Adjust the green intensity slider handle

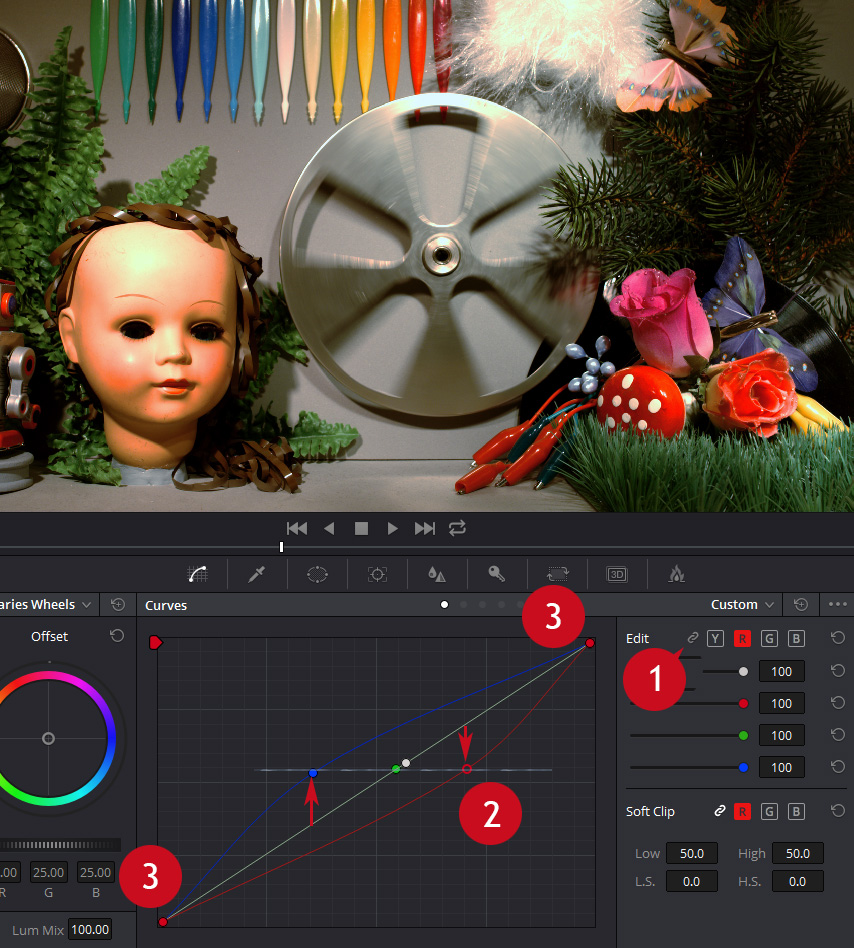coord(743,735)
